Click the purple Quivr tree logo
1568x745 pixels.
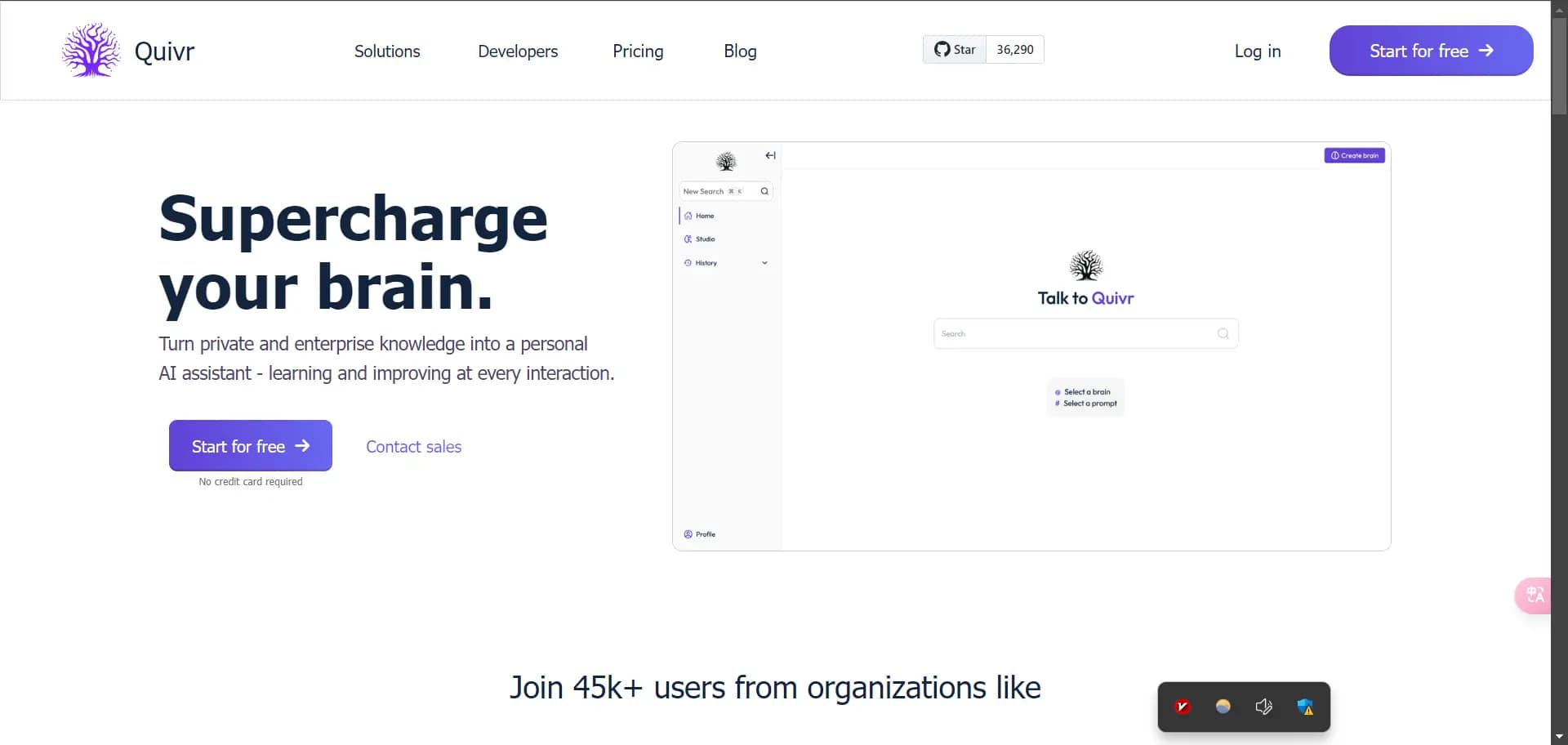coord(91,51)
